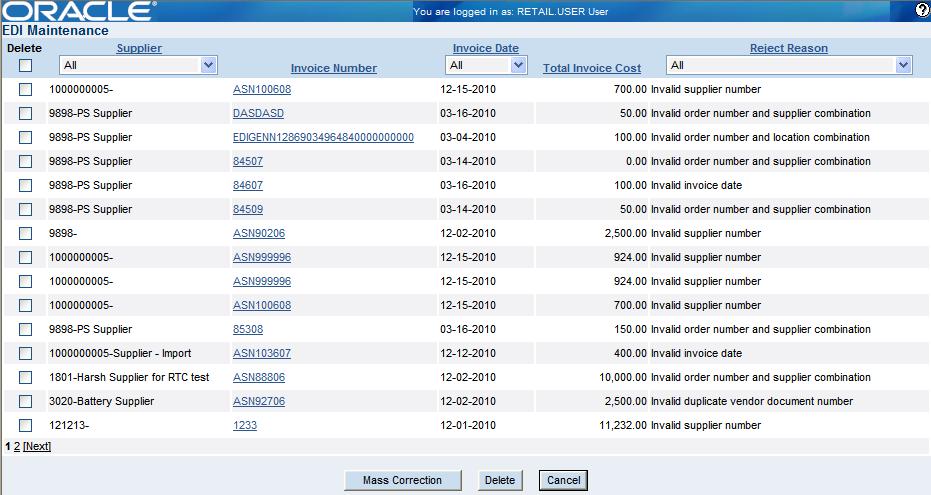Image resolution: width=931 pixels, height=495 pixels.
Task: Click the Oracle logo
Action: pyautogui.click(x=79, y=11)
